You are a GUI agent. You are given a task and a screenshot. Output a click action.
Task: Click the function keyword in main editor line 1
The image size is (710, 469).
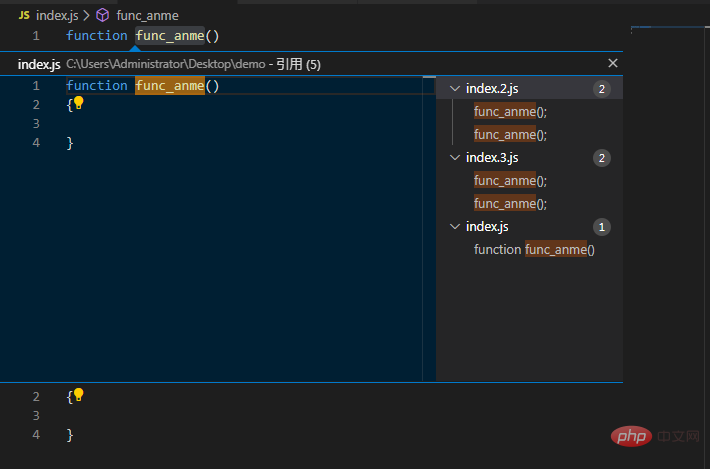[x=97, y=36]
